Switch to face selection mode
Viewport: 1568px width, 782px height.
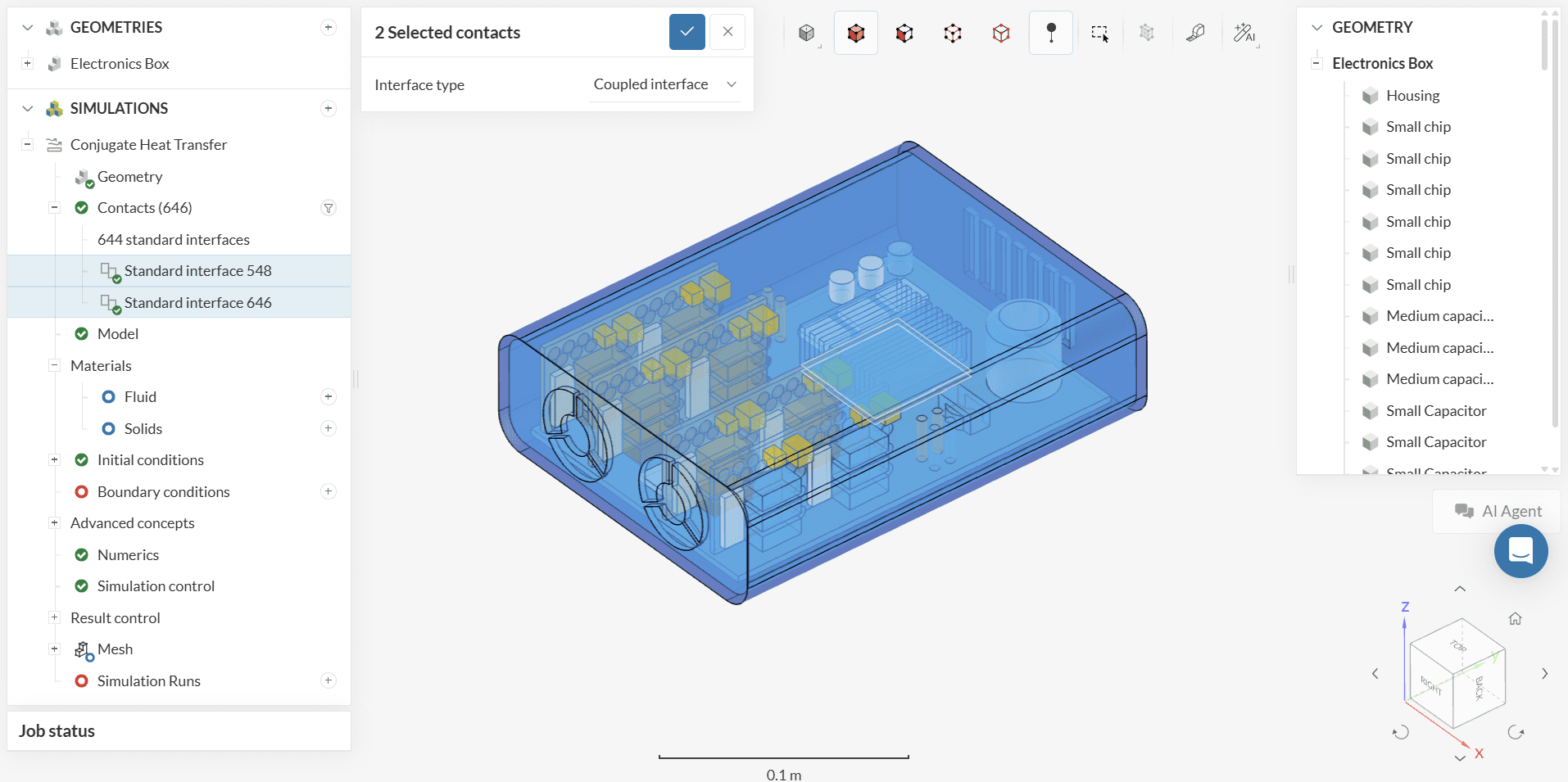(904, 33)
